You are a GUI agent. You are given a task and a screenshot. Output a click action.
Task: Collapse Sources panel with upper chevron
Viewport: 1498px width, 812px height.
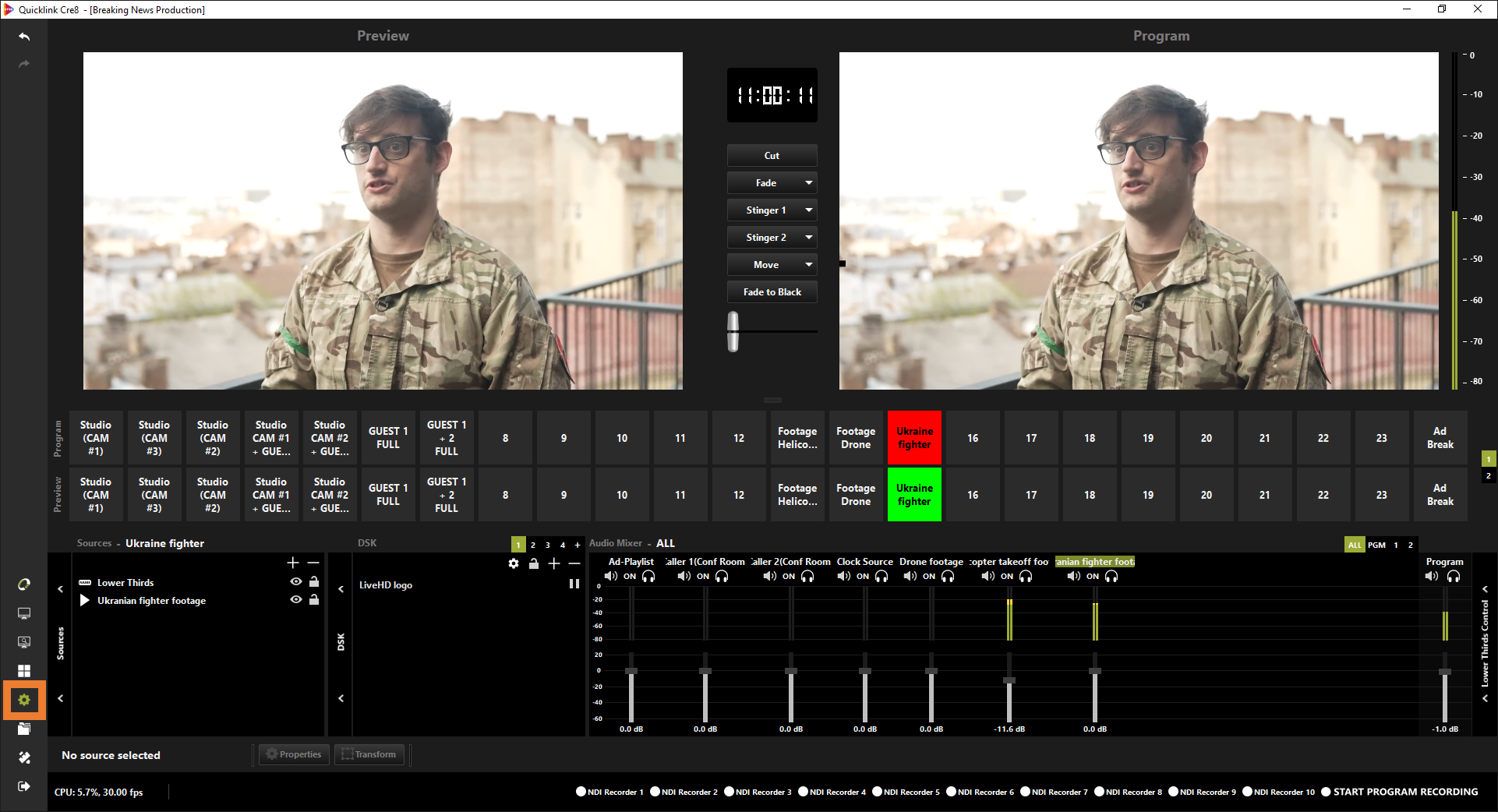tap(60, 589)
